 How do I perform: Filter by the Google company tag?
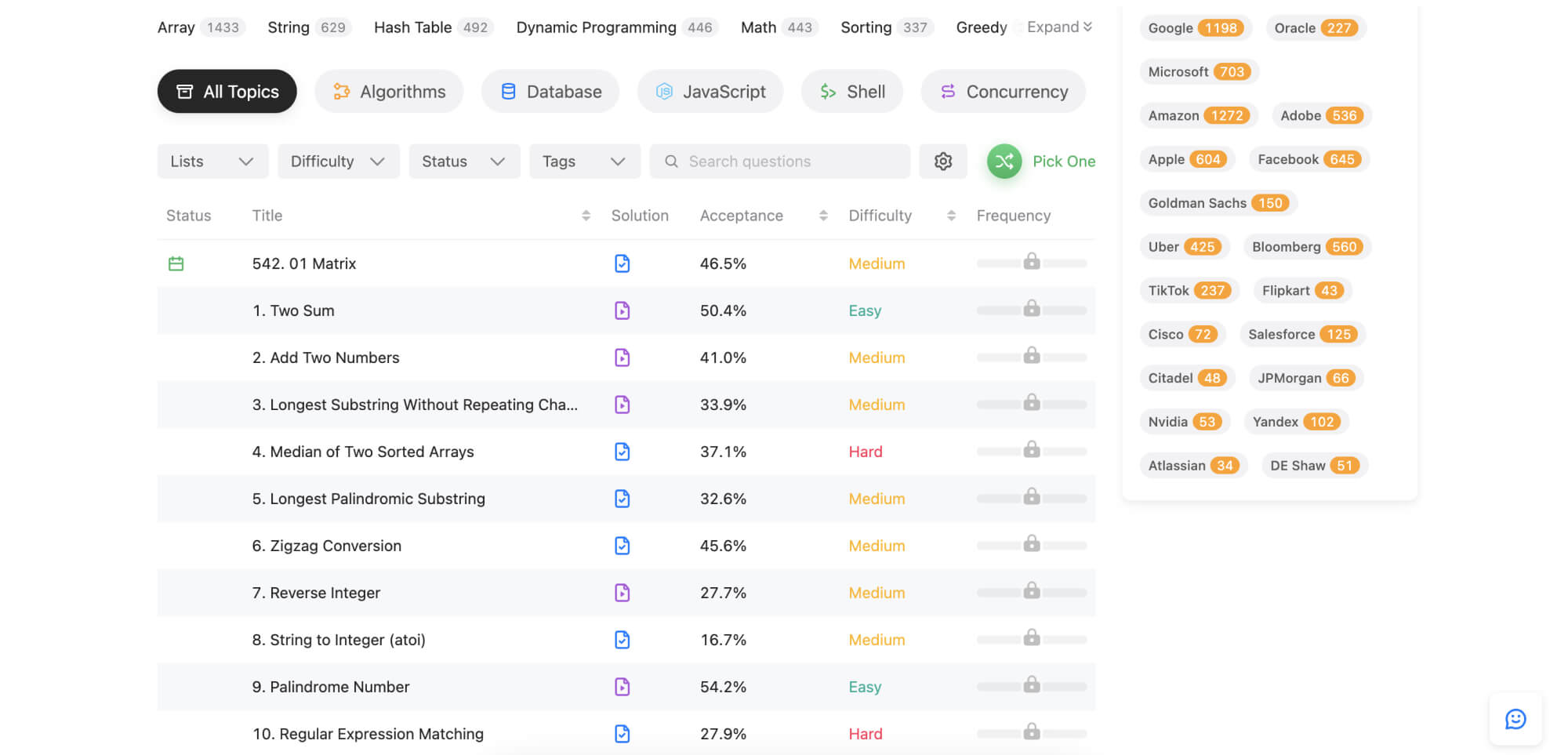[1194, 28]
